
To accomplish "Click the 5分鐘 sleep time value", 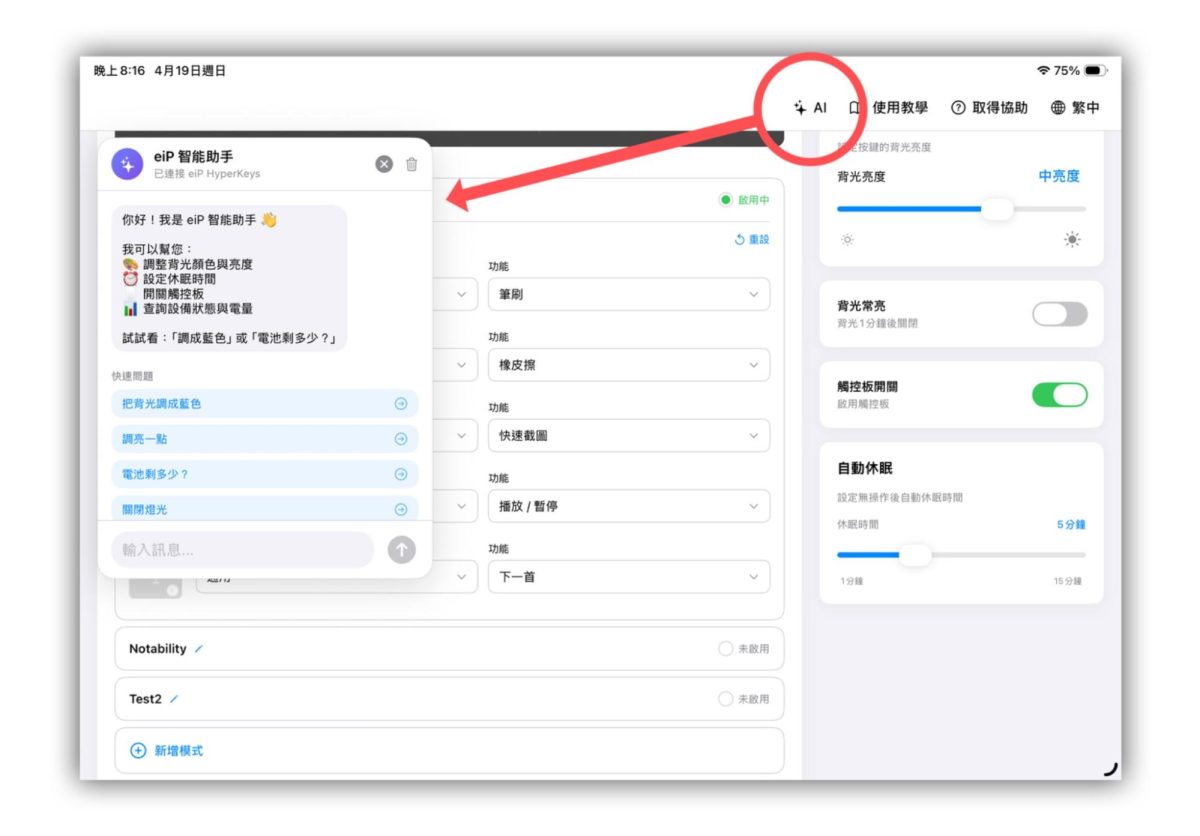I will [x=1071, y=524].
